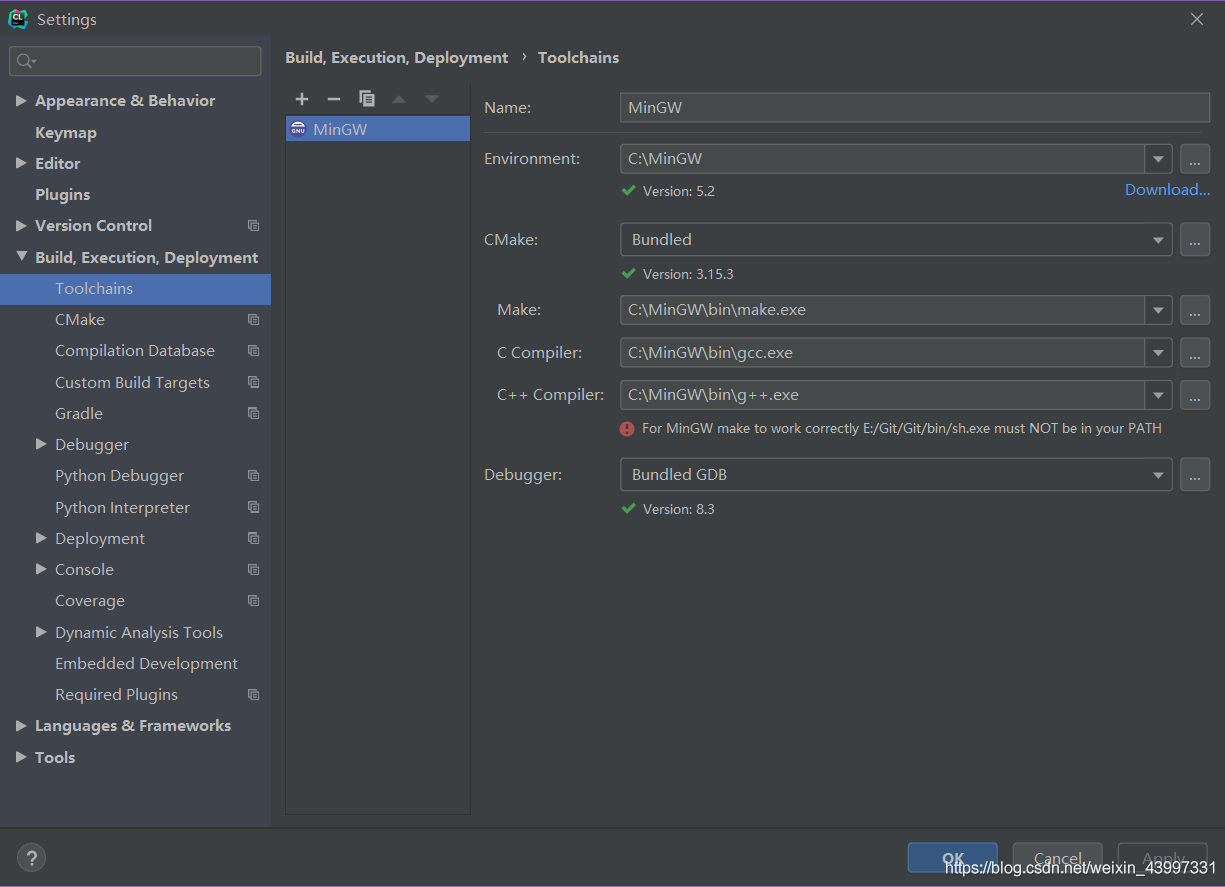Open Plugins settings page
The height and width of the screenshot is (887, 1225).
click(x=62, y=194)
